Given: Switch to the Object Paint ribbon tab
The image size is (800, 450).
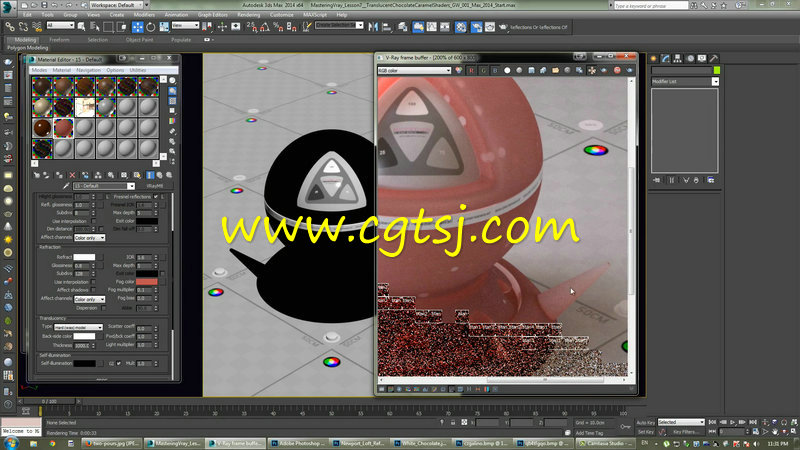Looking at the screenshot, I should pos(139,39).
